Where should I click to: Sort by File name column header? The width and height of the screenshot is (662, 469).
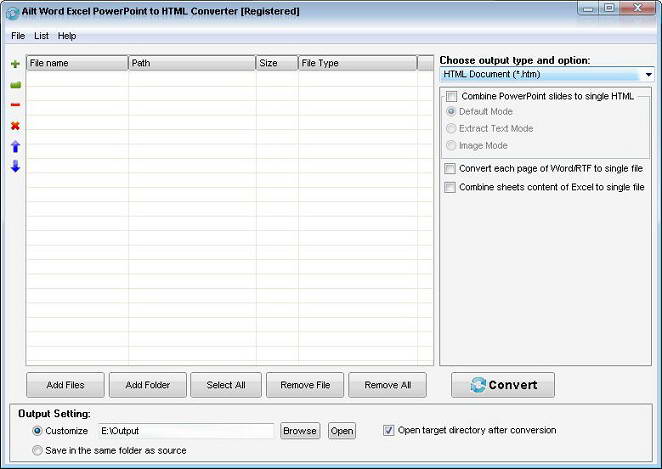pos(77,63)
